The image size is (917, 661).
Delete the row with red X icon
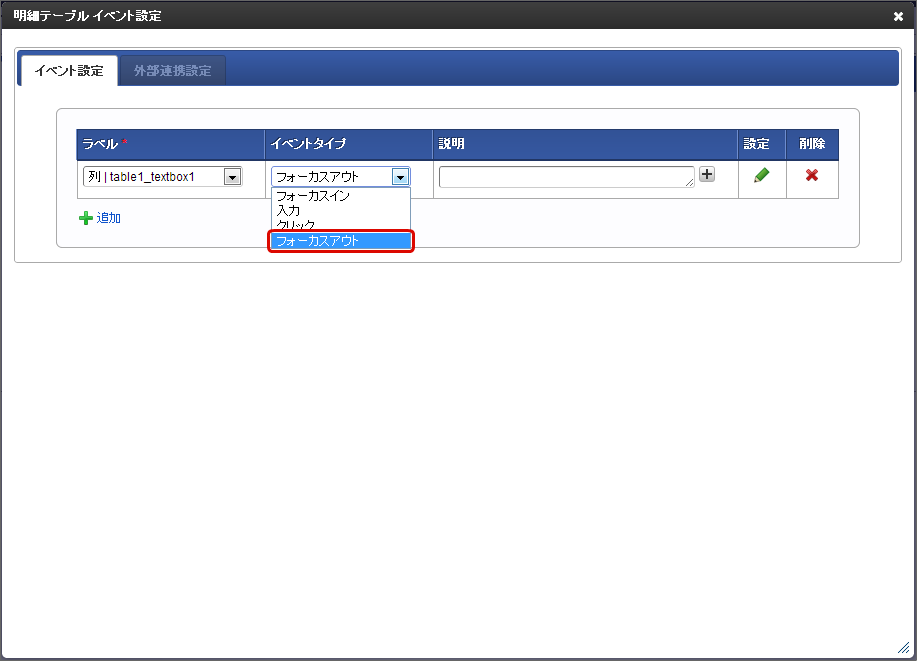coord(812,175)
